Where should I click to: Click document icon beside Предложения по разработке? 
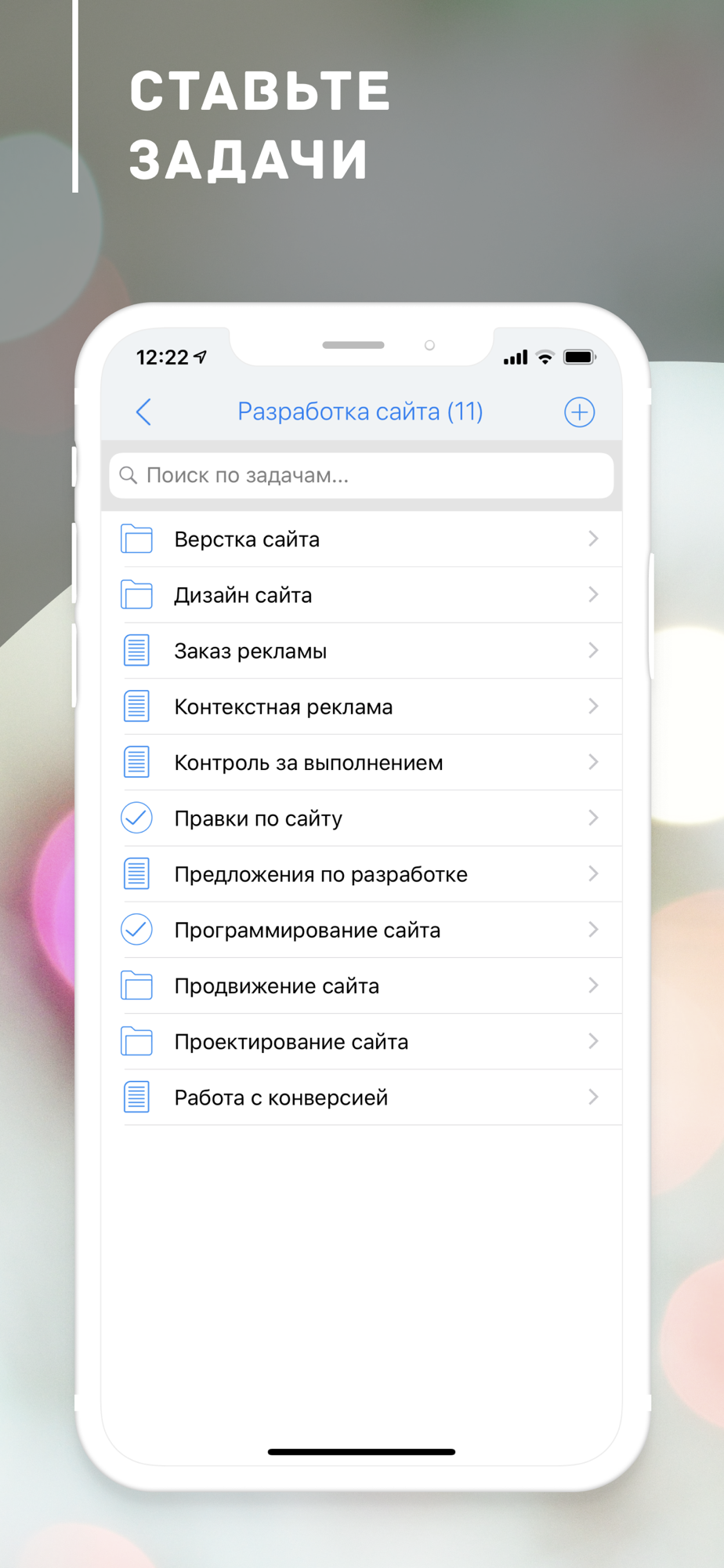coord(137,873)
